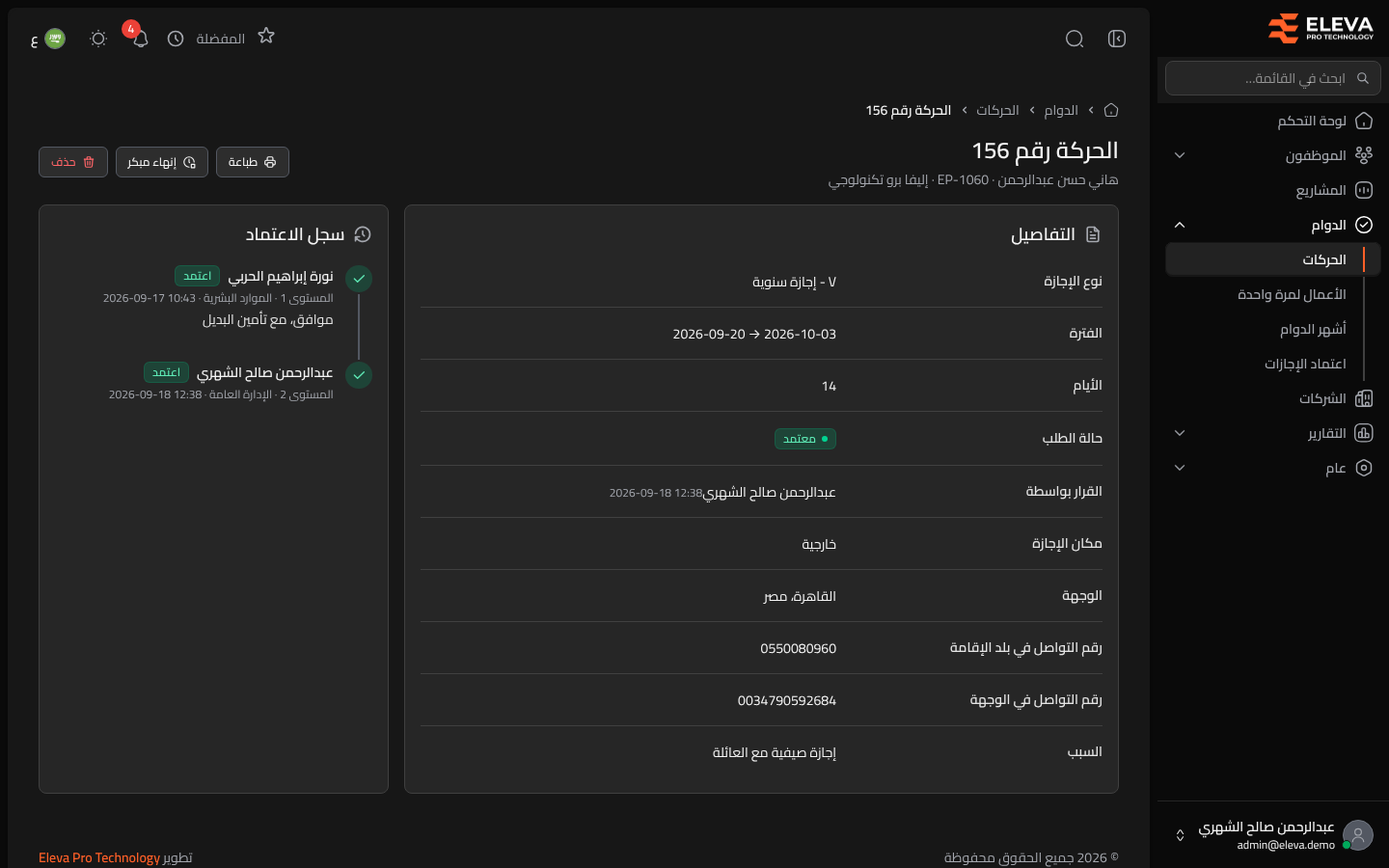Open اعتماد الإجازات submenu item
The height and width of the screenshot is (868, 1389).
[x=1305, y=364]
